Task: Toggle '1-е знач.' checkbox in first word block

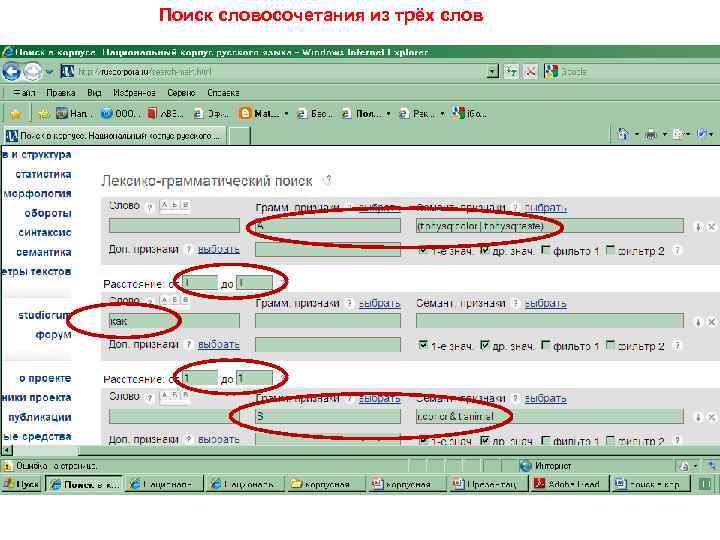Action: pos(422,250)
